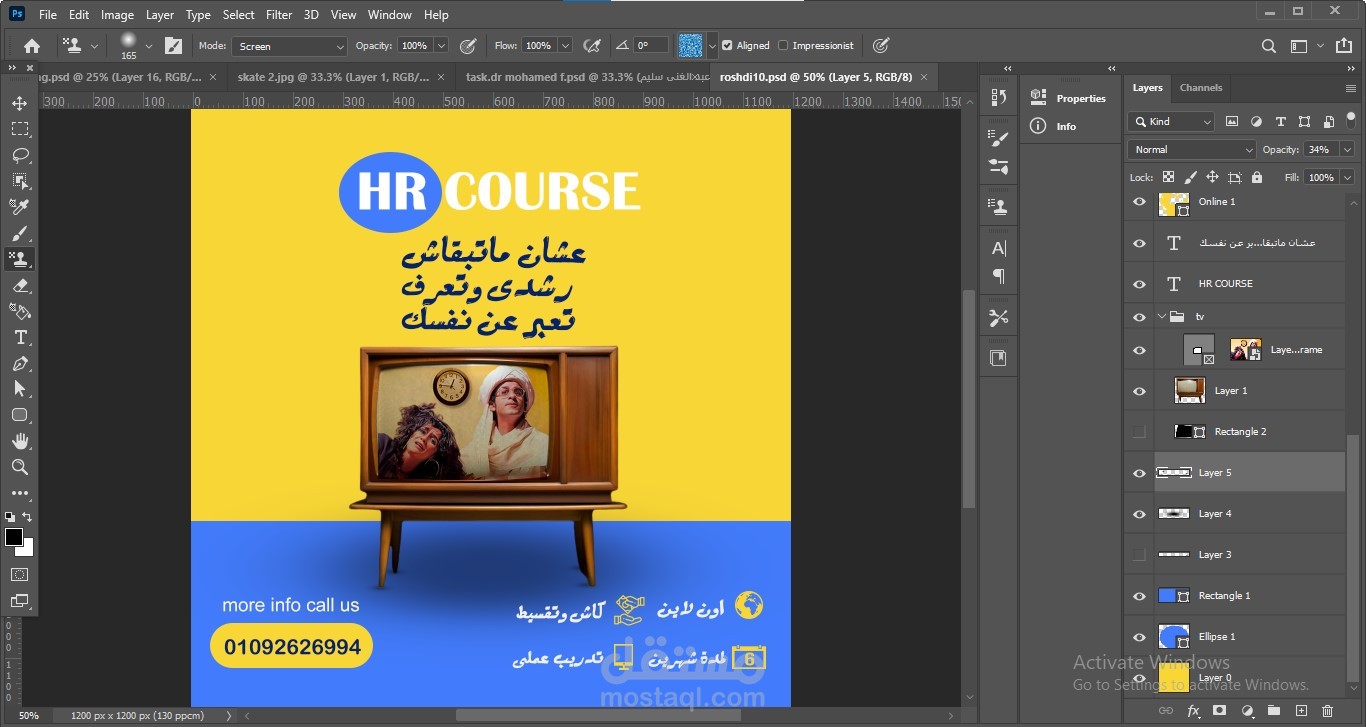Create a new layer icon

1301,711
